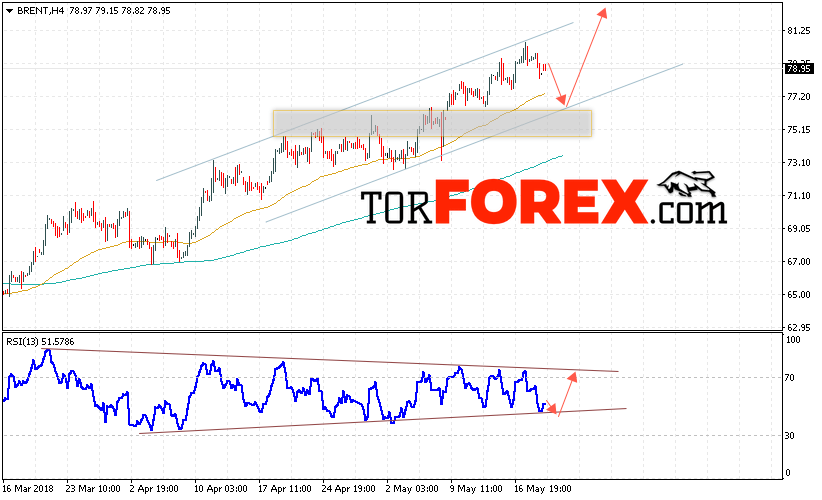Image resolution: width=822 pixels, height=500 pixels.
Task: Click the OHLC values 78.97 79.15 78.82 78.95
Action: coord(120,10)
